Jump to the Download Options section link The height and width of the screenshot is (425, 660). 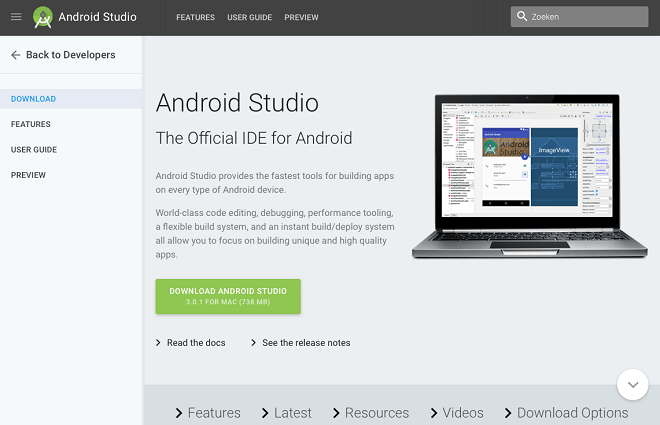pos(572,413)
